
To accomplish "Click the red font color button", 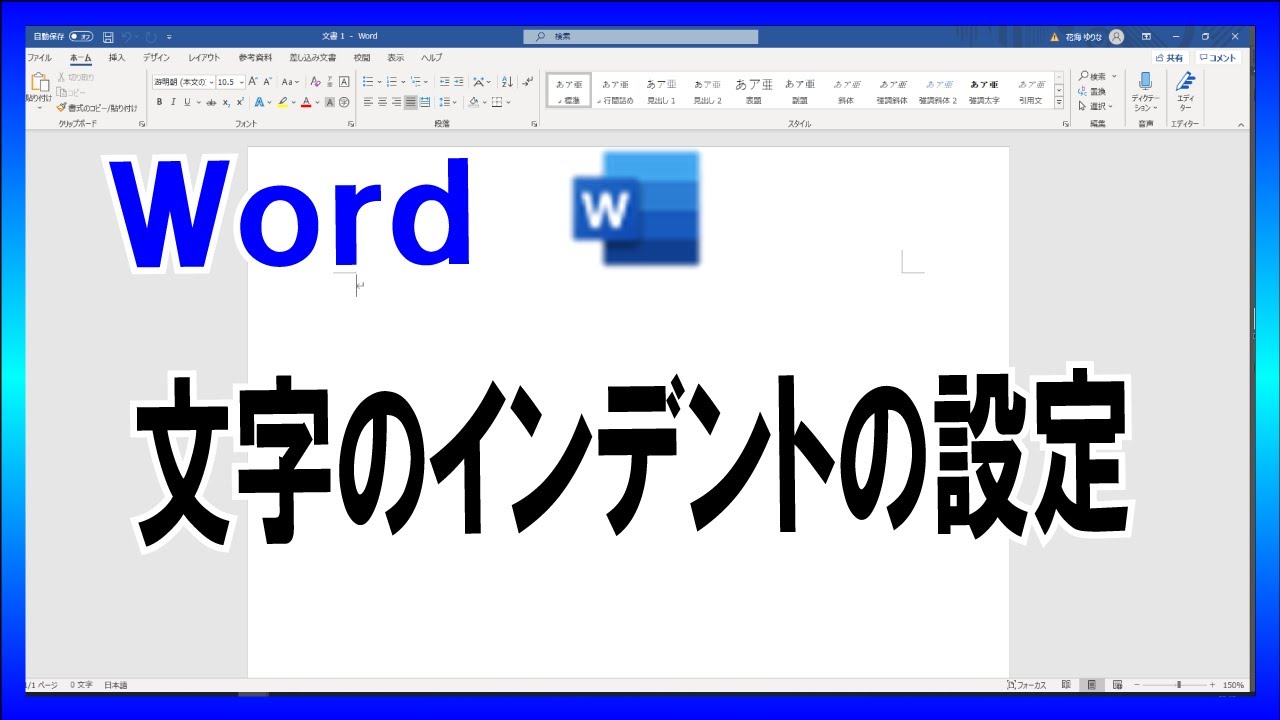I will tap(306, 102).
